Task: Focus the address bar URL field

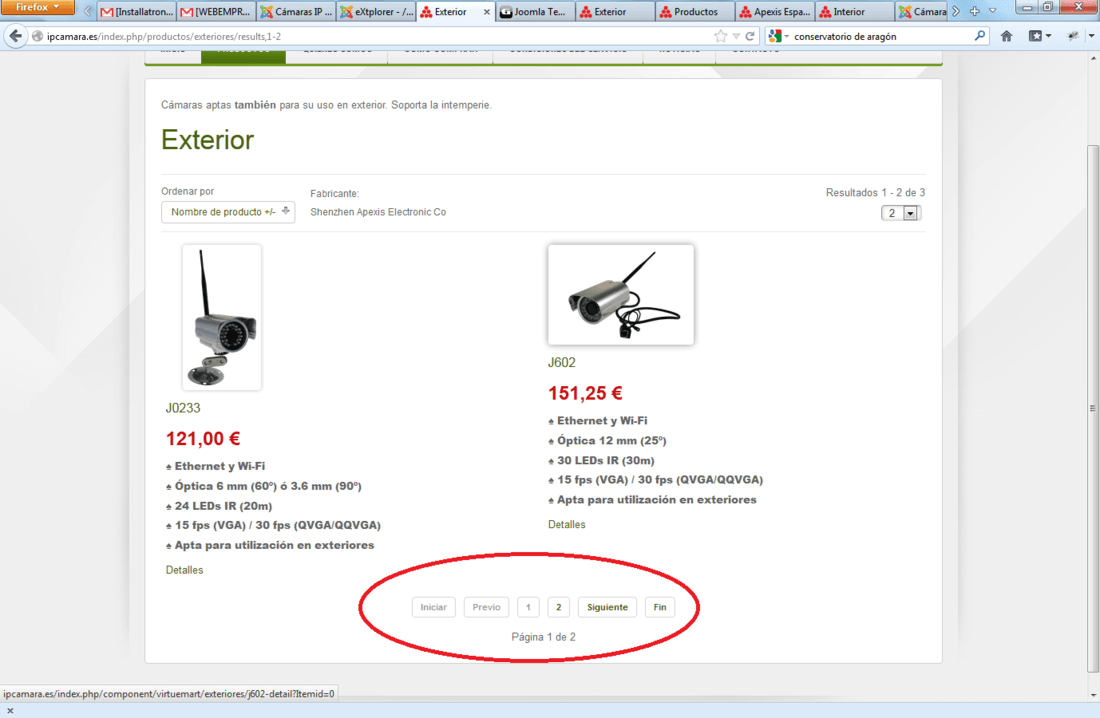Action: [x=372, y=36]
